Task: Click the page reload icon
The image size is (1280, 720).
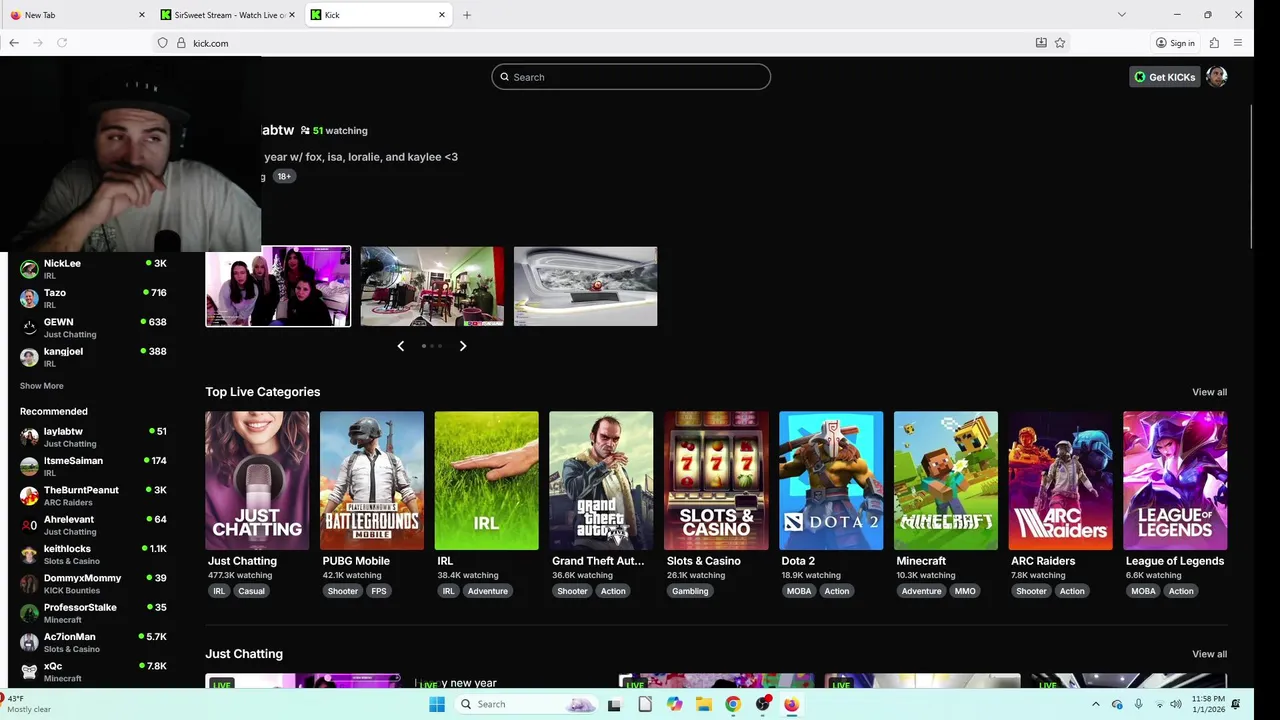Action: (x=62, y=43)
